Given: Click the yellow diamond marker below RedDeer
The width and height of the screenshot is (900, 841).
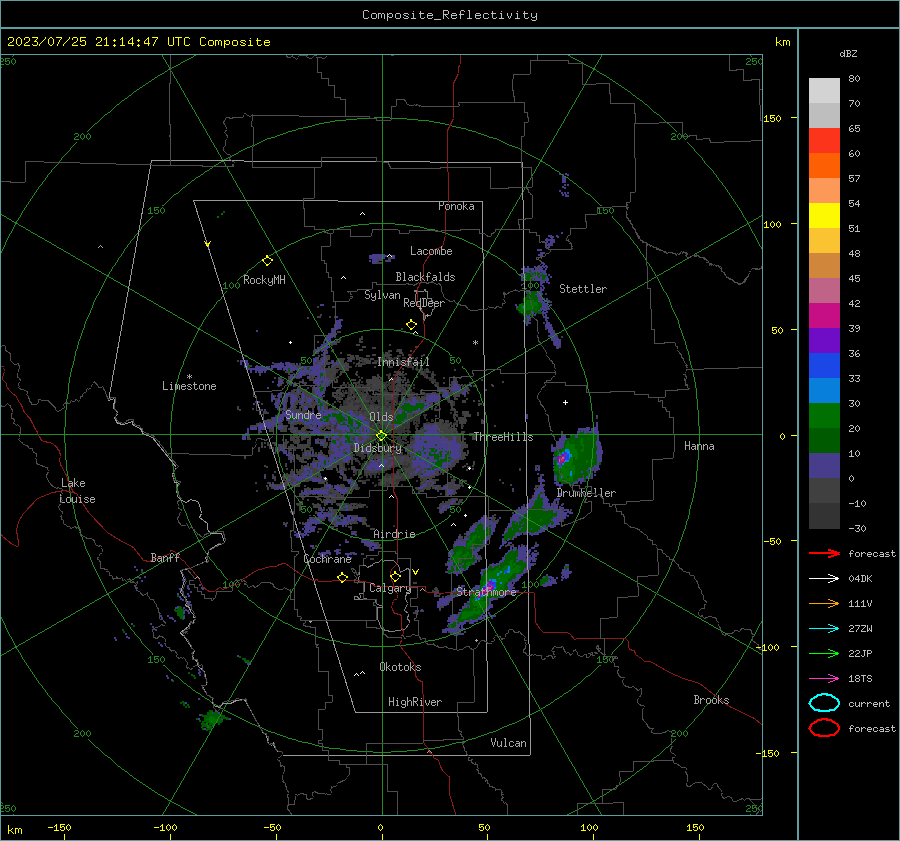Looking at the screenshot, I should (x=411, y=325).
